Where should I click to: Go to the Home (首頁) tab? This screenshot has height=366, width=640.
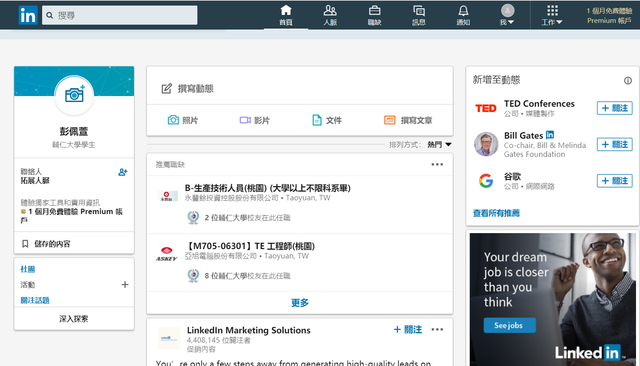point(286,15)
